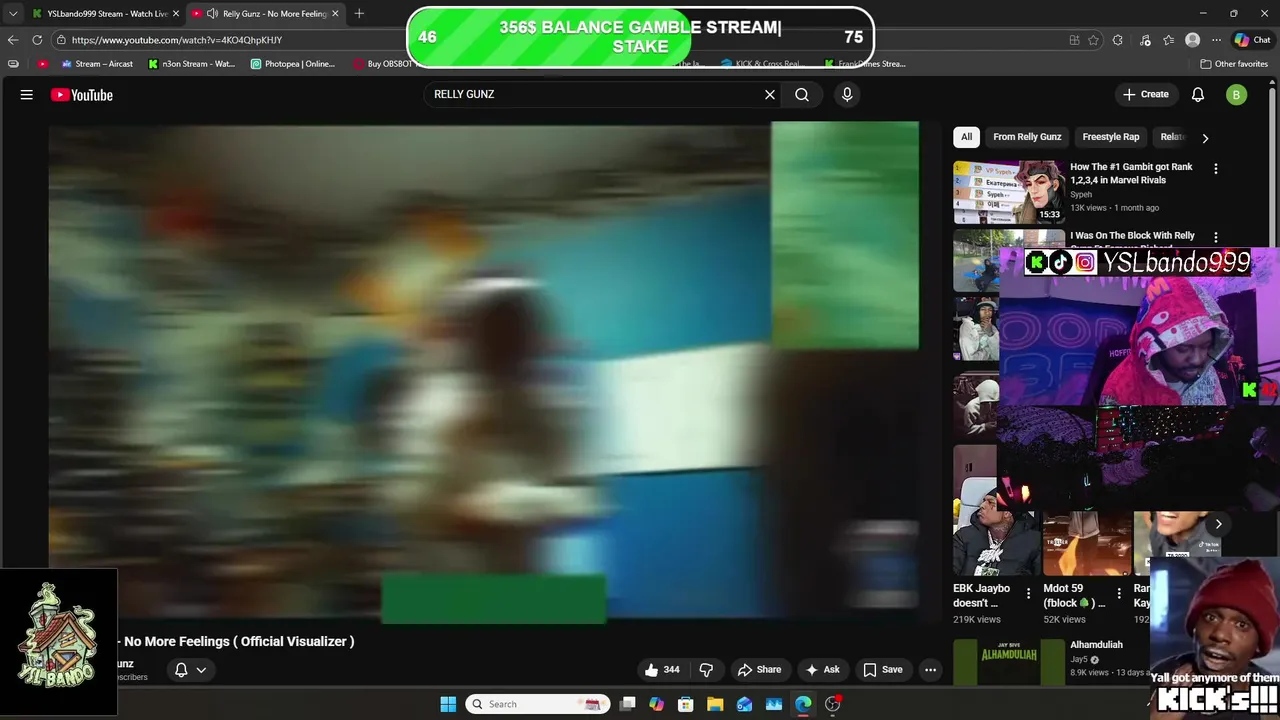Open Microsoft Store from the taskbar
Viewport: 1280px width, 720px height.
tap(686, 704)
